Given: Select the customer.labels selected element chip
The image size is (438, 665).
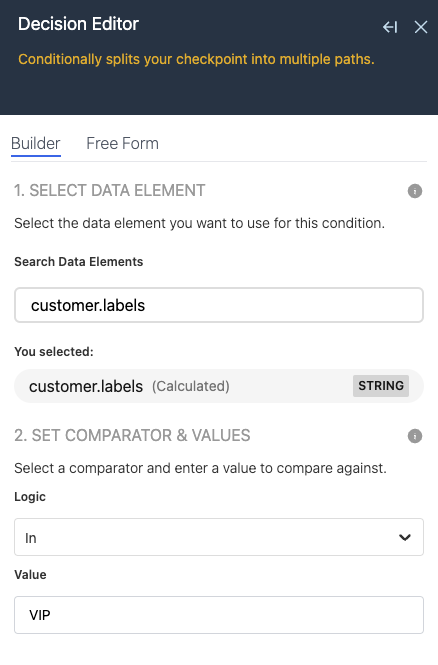Looking at the screenshot, I should pos(219,386).
